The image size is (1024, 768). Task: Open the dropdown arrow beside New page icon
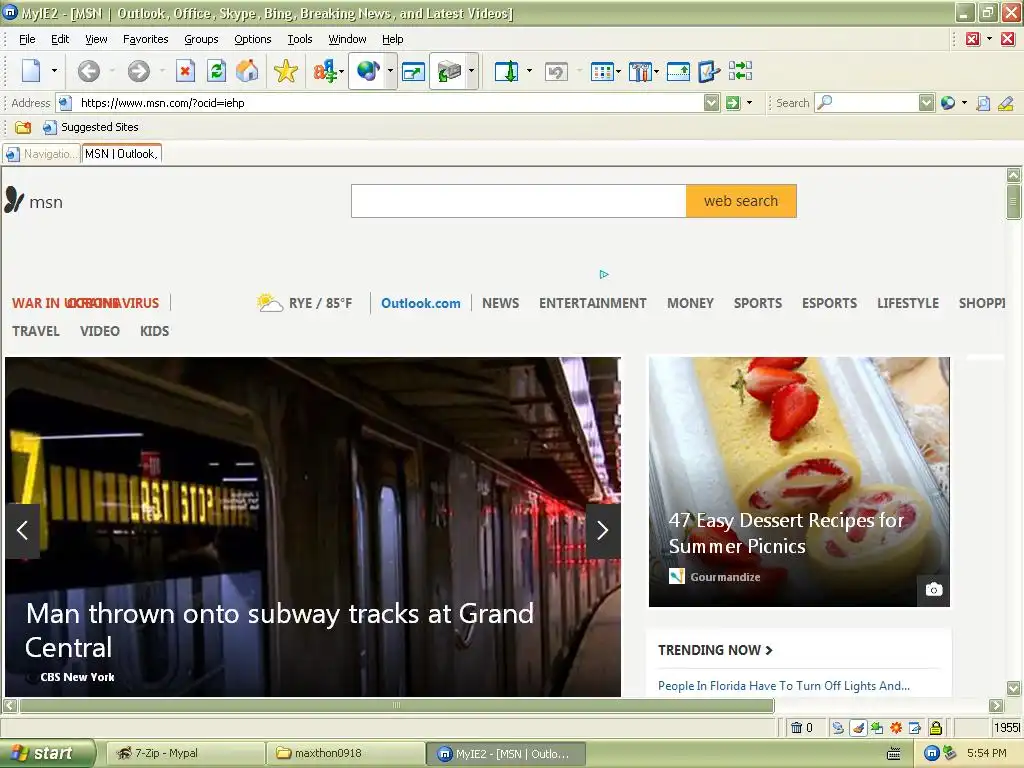(54, 71)
